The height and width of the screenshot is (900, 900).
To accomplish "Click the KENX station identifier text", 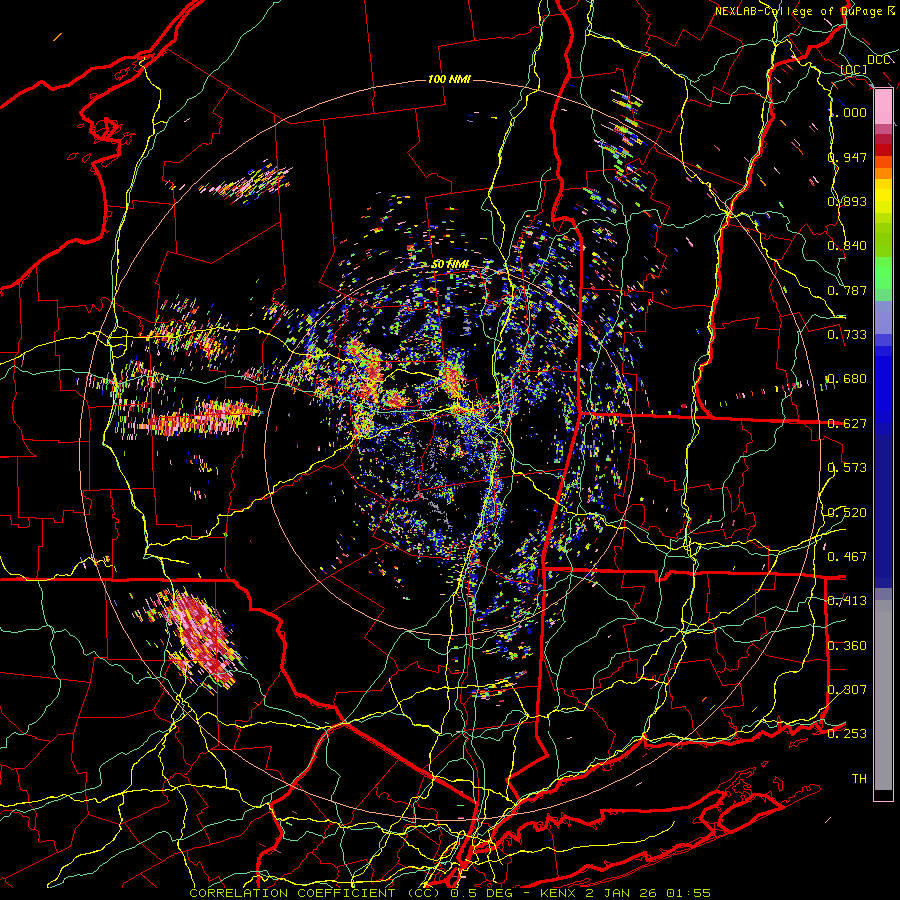I will point(557,893).
